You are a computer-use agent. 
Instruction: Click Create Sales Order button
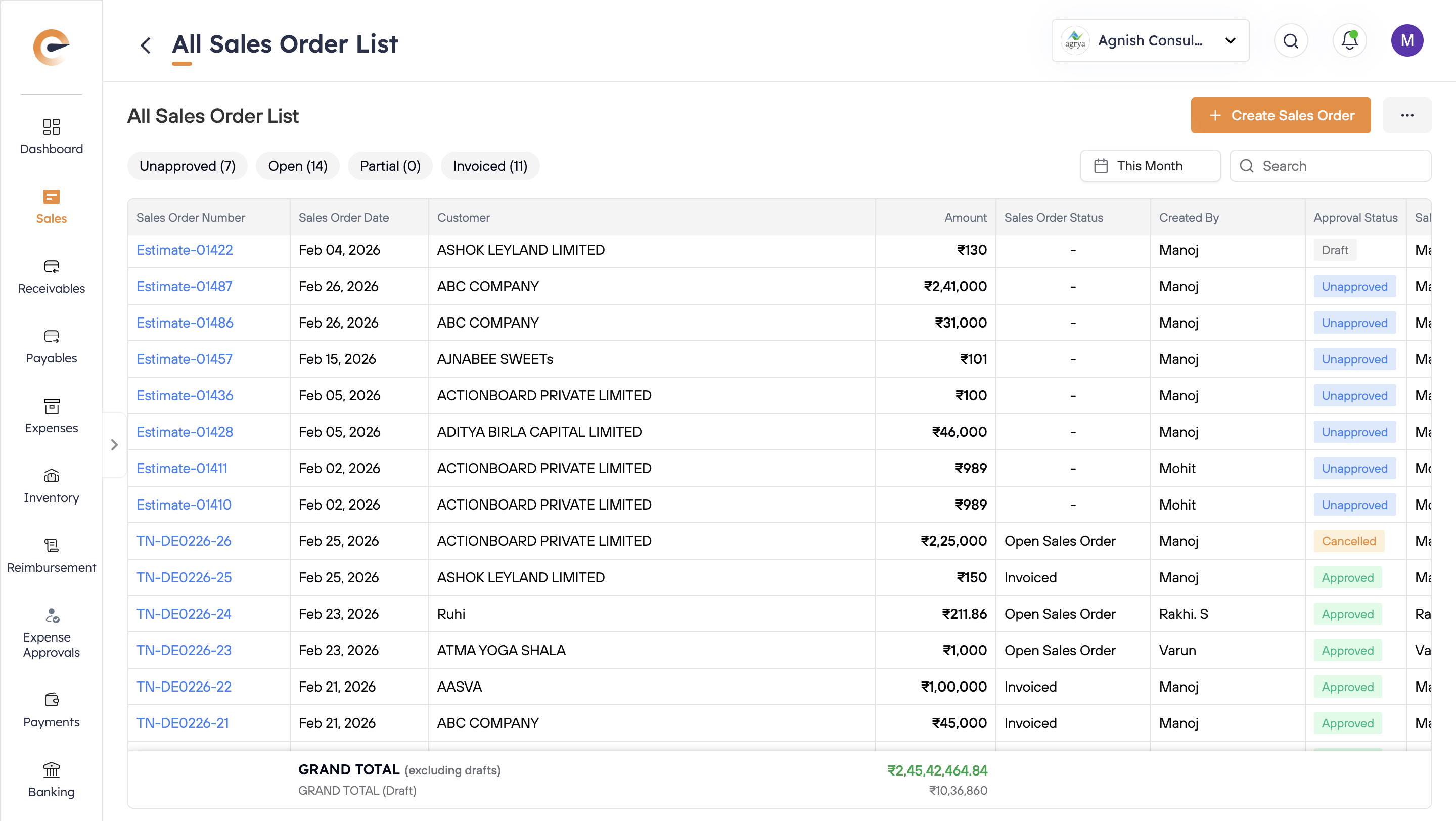(1280, 115)
